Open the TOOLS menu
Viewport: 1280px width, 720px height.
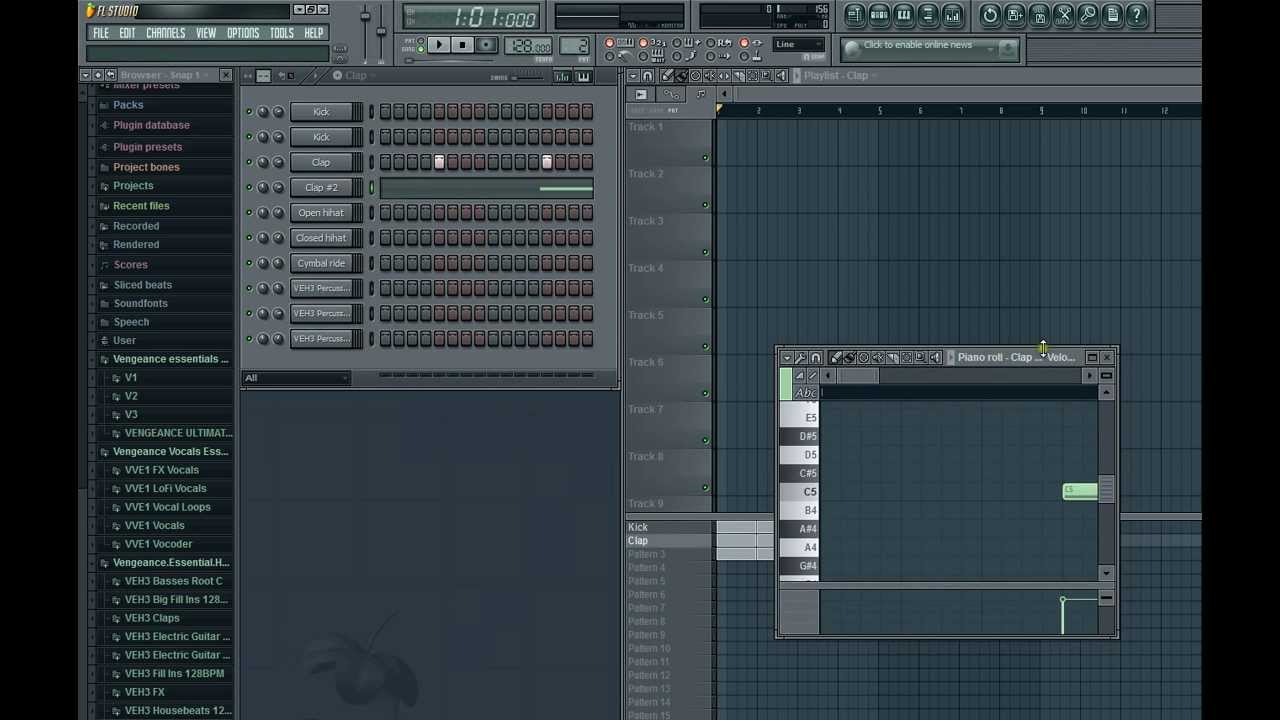pos(282,33)
